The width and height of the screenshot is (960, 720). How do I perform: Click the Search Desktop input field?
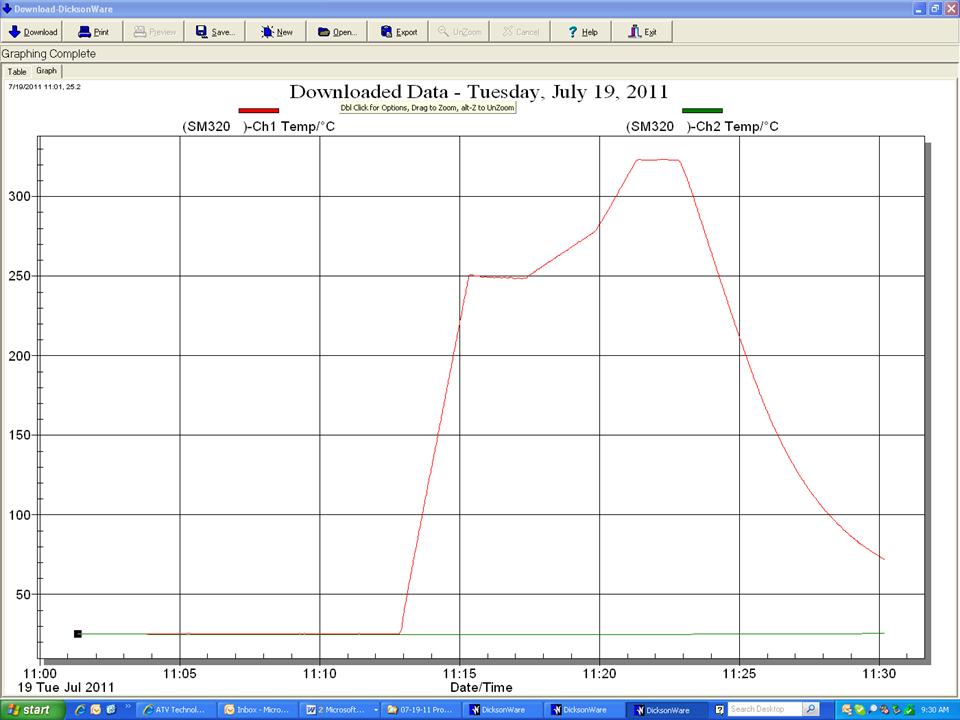tap(765, 710)
